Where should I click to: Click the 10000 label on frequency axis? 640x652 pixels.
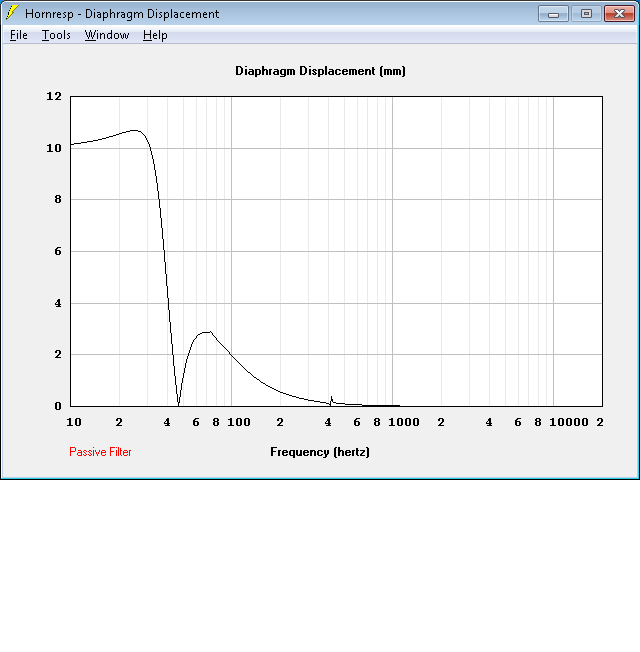pyautogui.click(x=569, y=422)
